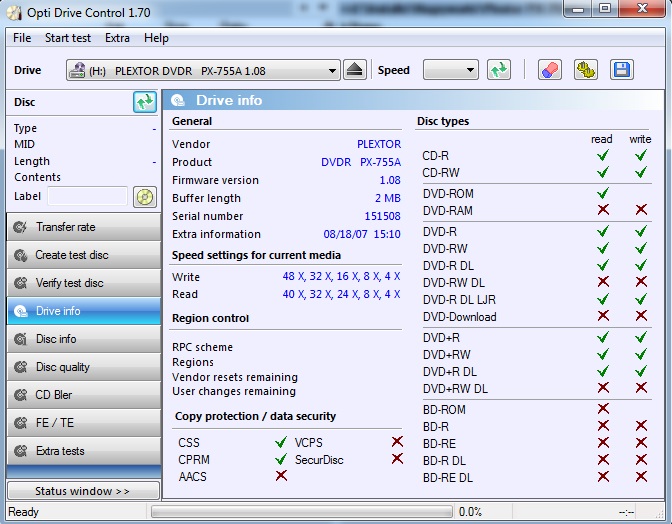The width and height of the screenshot is (672, 524).
Task: Click the Transfer rate disc icon
Action: (x=20, y=227)
